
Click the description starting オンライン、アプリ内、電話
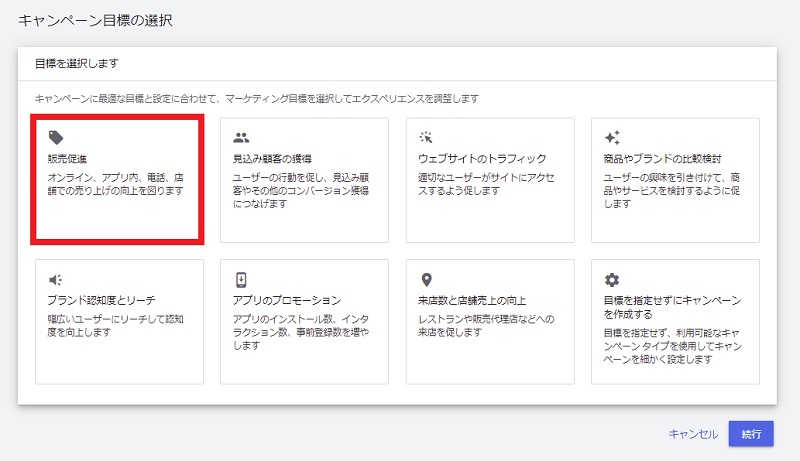115,184
